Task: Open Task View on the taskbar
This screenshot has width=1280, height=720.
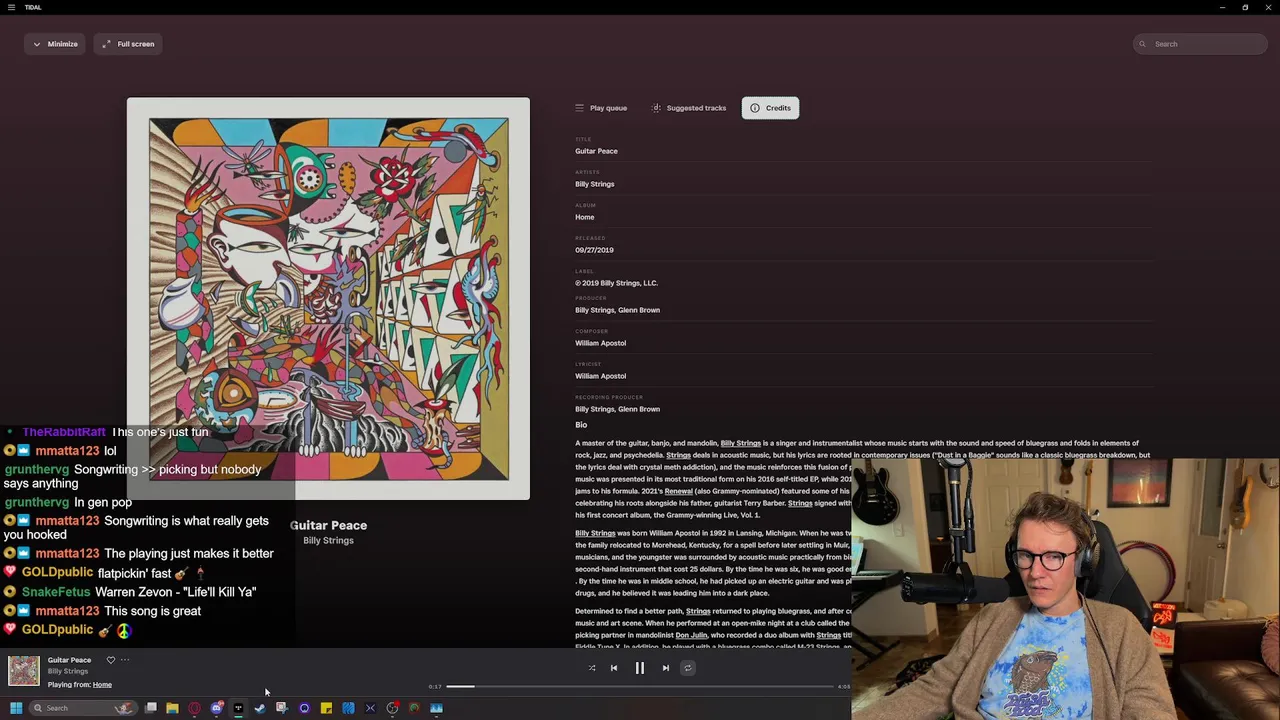Action: click(150, 708)
